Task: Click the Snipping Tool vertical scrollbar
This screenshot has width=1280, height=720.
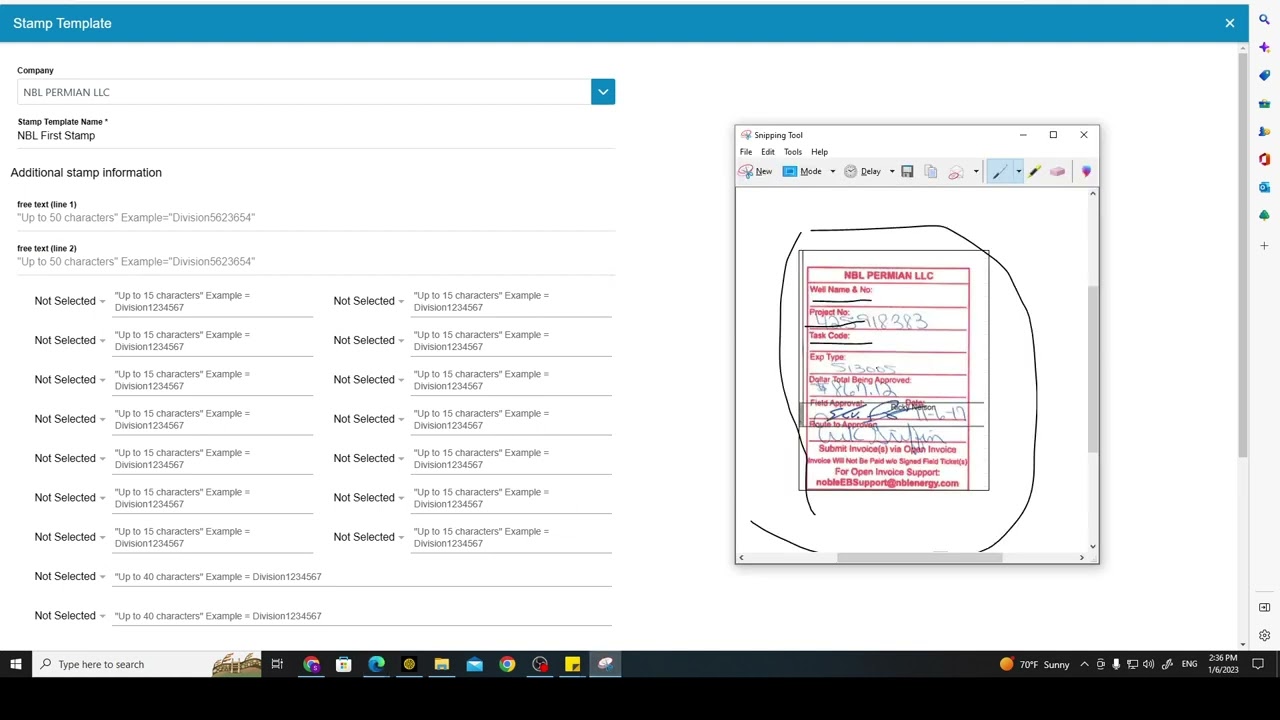Action: pyautogui.click(x=1092, y=367)
